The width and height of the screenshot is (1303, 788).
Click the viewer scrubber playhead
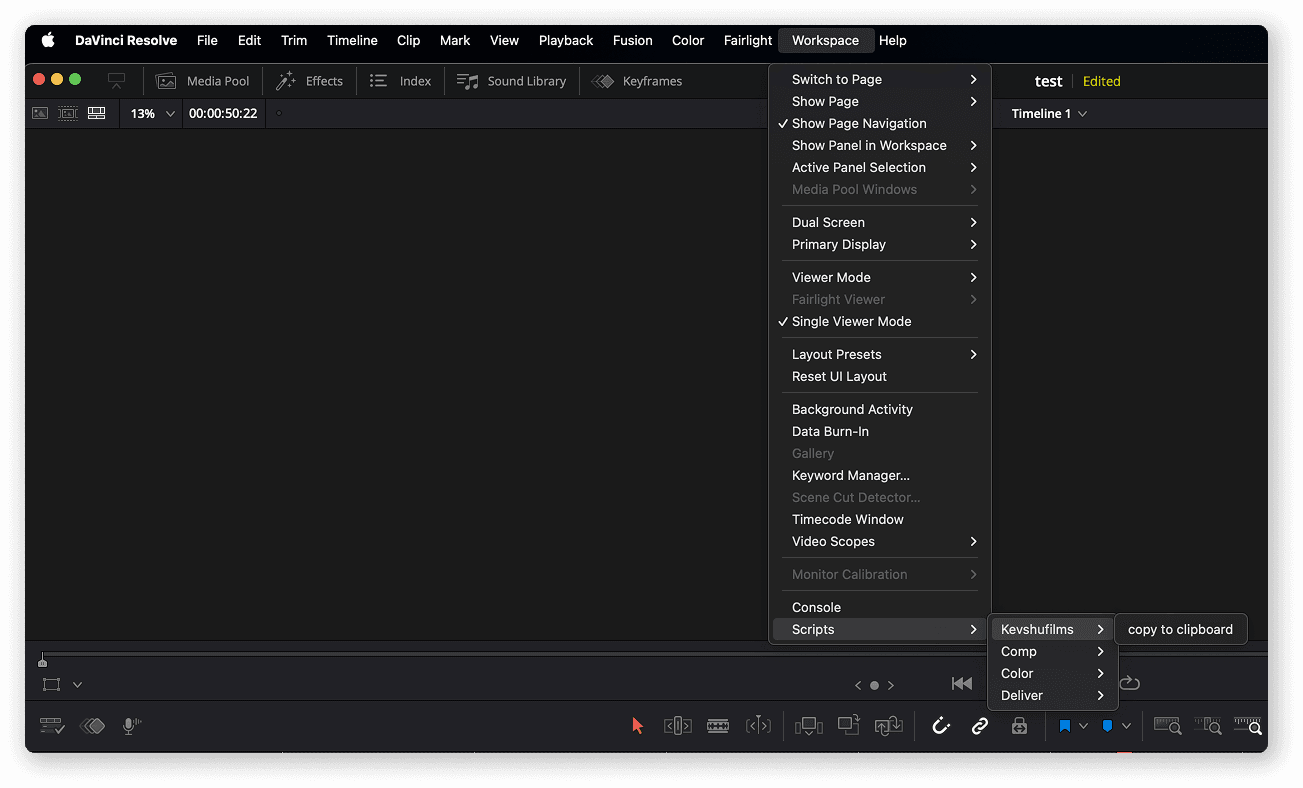point(42,660)
